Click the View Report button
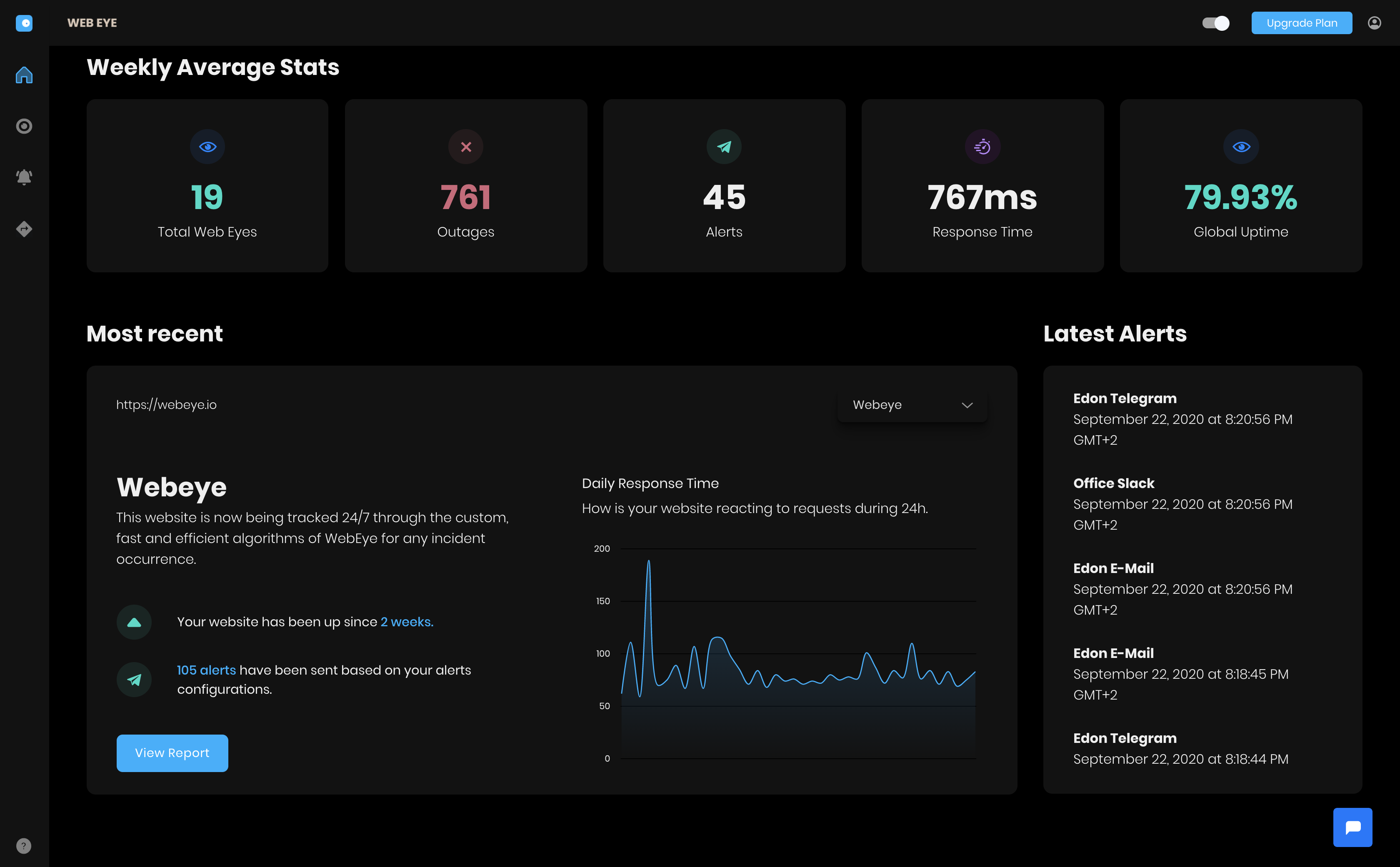The height and width of the screenshot is (867, 1400). coord(172,753)
